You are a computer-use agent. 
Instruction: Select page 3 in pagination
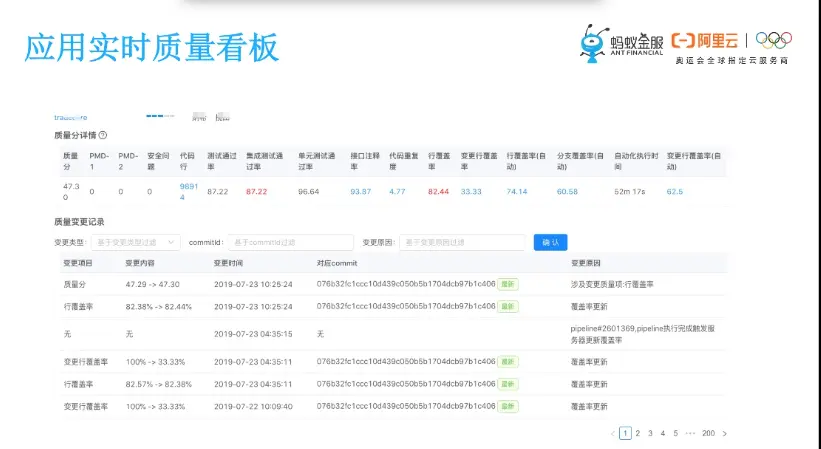[x=650, y=433]
